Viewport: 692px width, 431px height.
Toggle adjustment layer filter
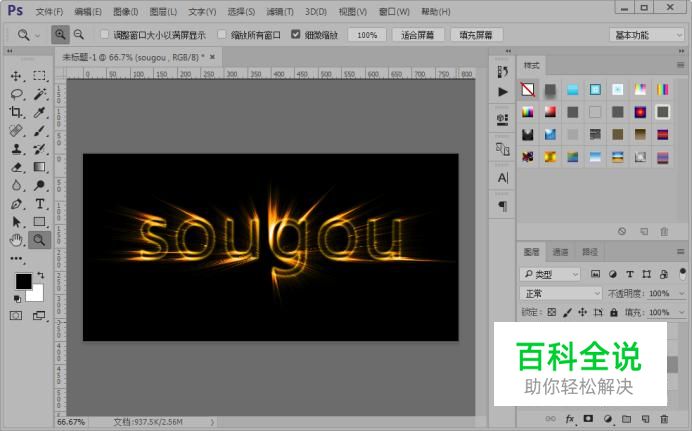[x=613, y=274]
